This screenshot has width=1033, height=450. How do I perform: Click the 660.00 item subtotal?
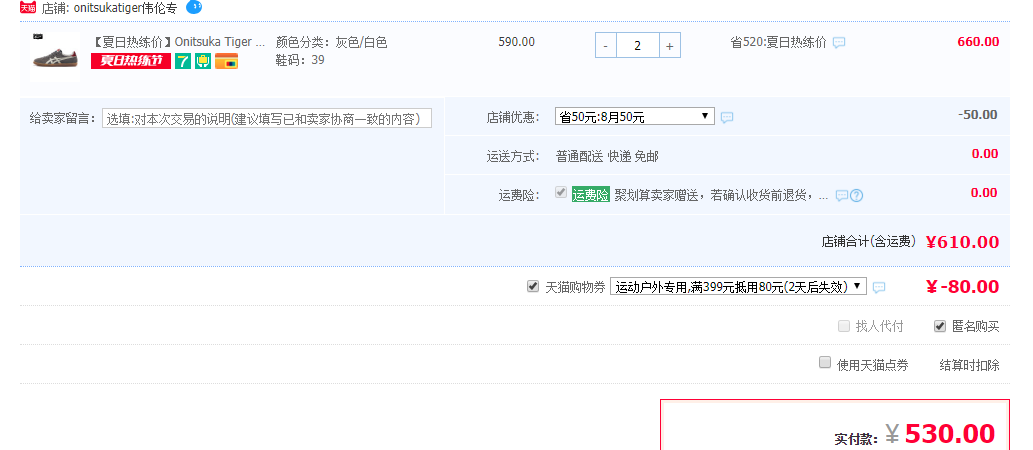point(978,42)
